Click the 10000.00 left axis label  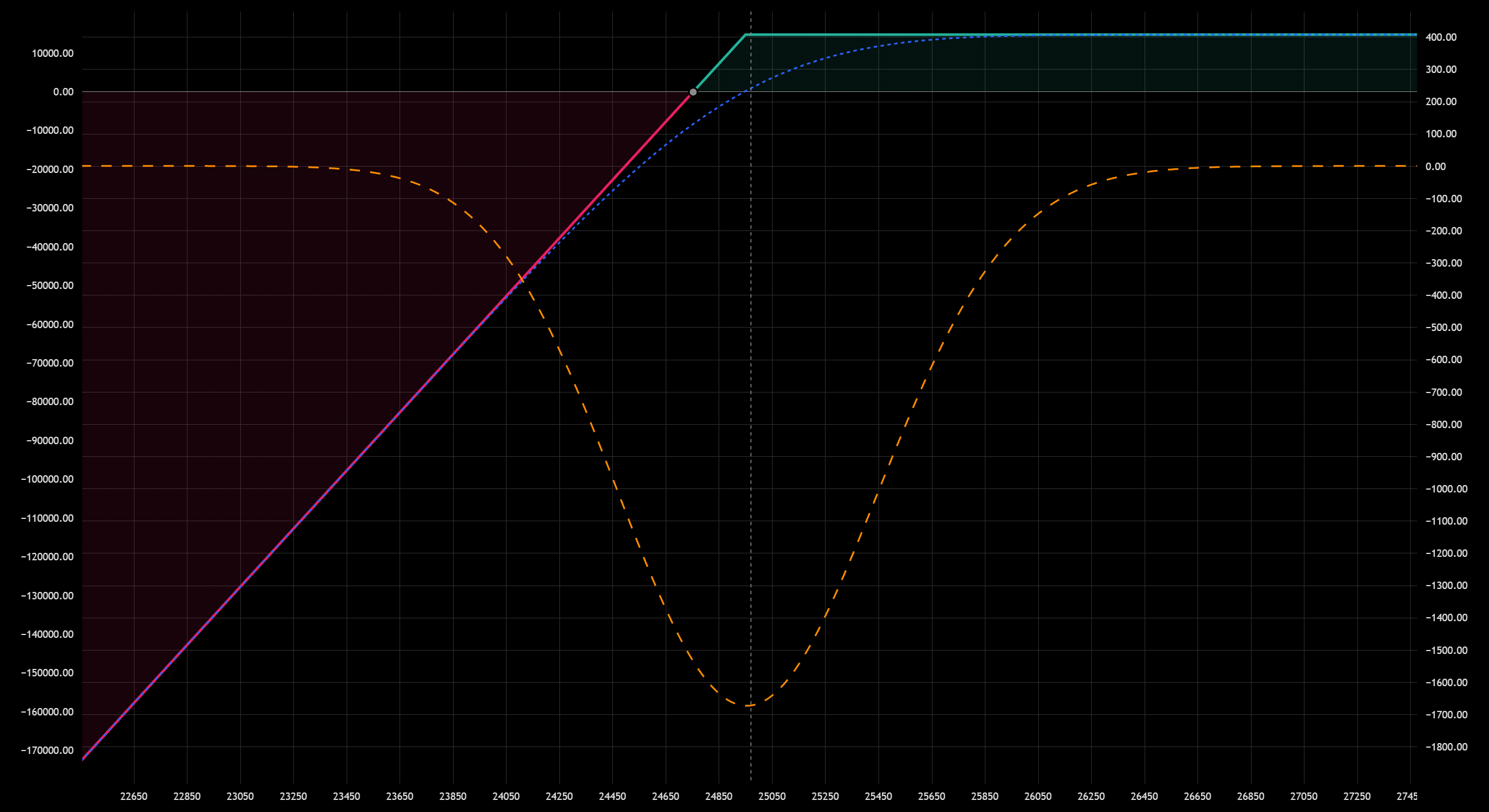[52, 53]
